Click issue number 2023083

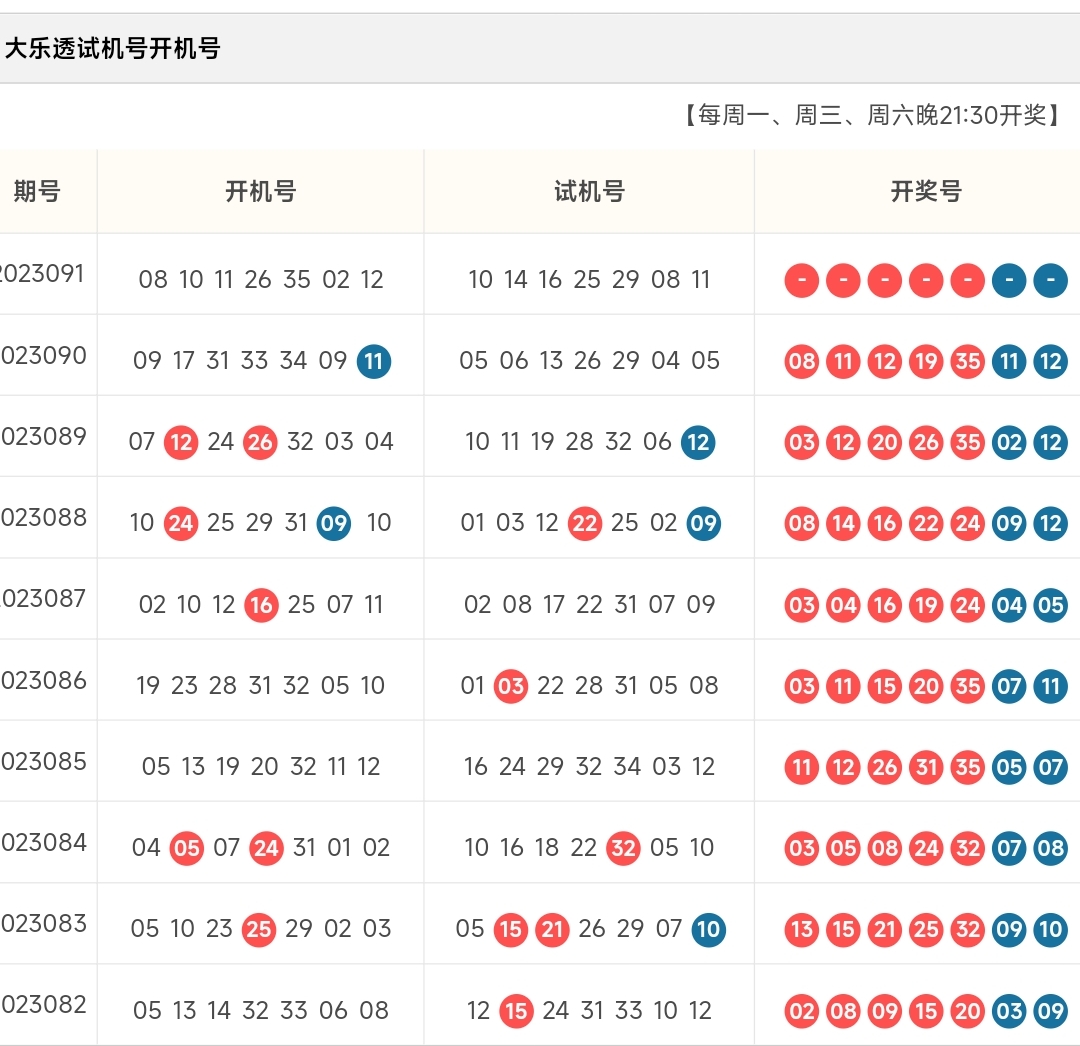43,923
